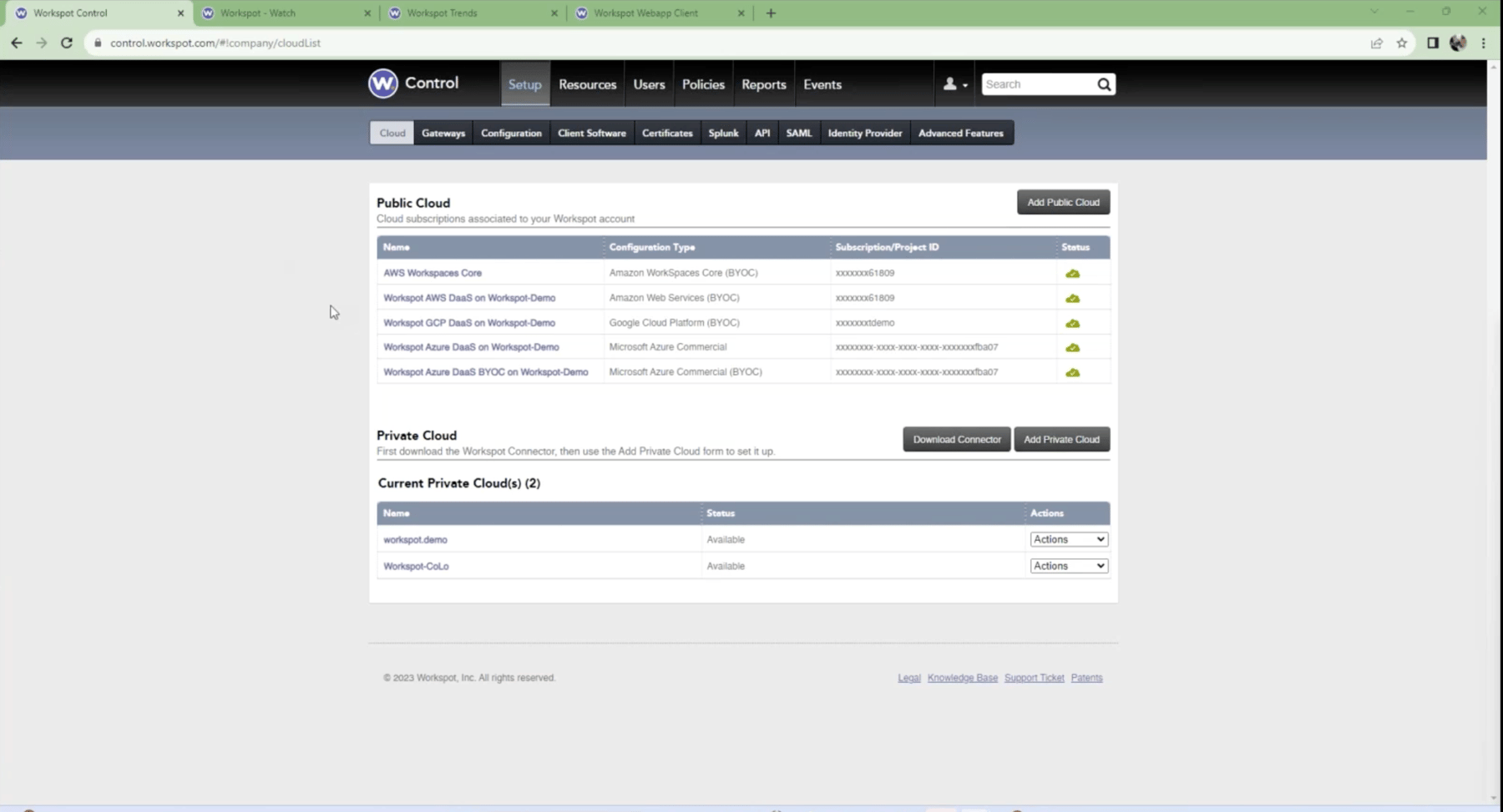Click the site lock icon in address bar
The height and width of the screenshot is (812, 1503).
pyautogui.click(x=98, y=43)
